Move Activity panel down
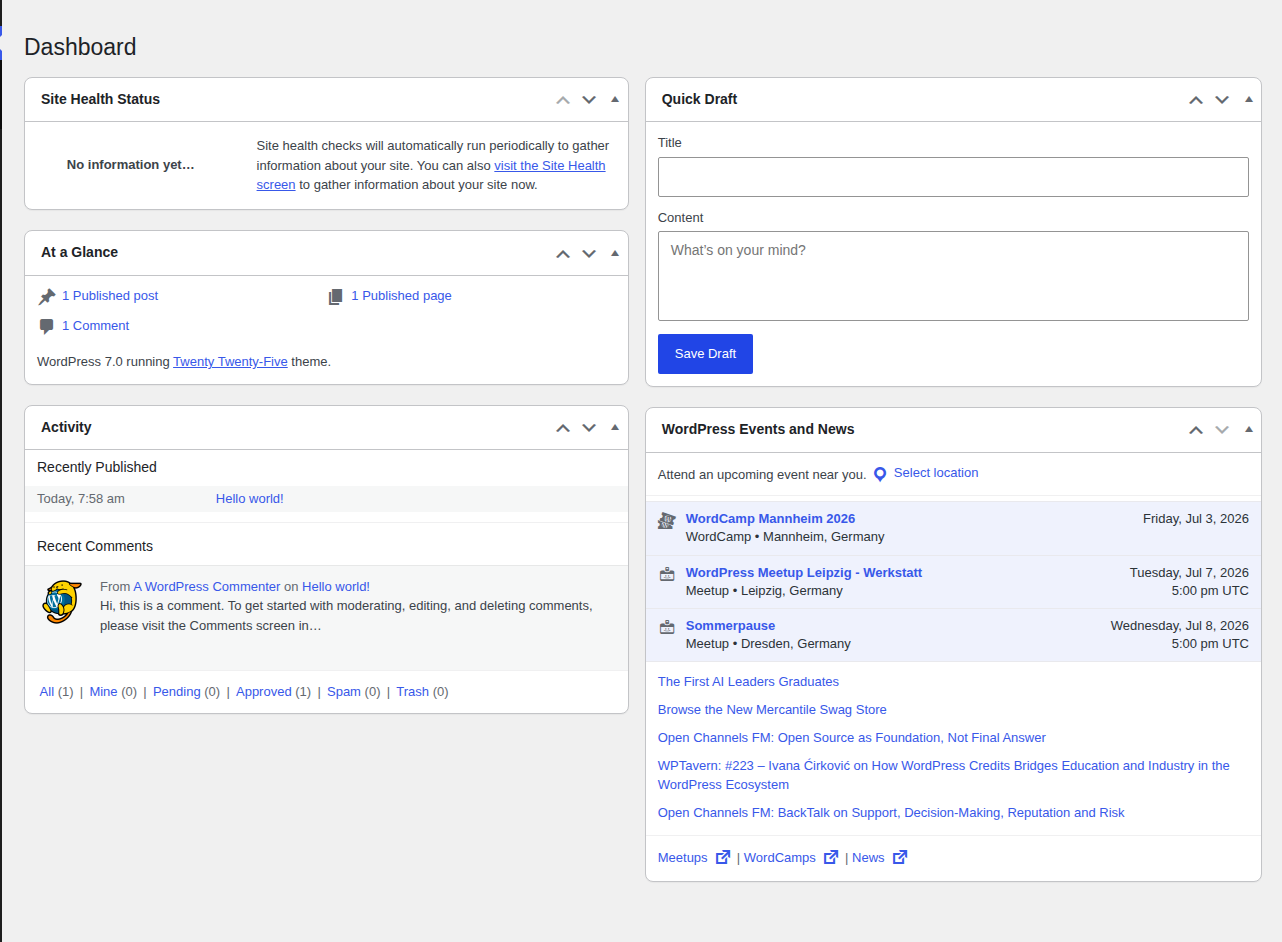 point(589,428)
